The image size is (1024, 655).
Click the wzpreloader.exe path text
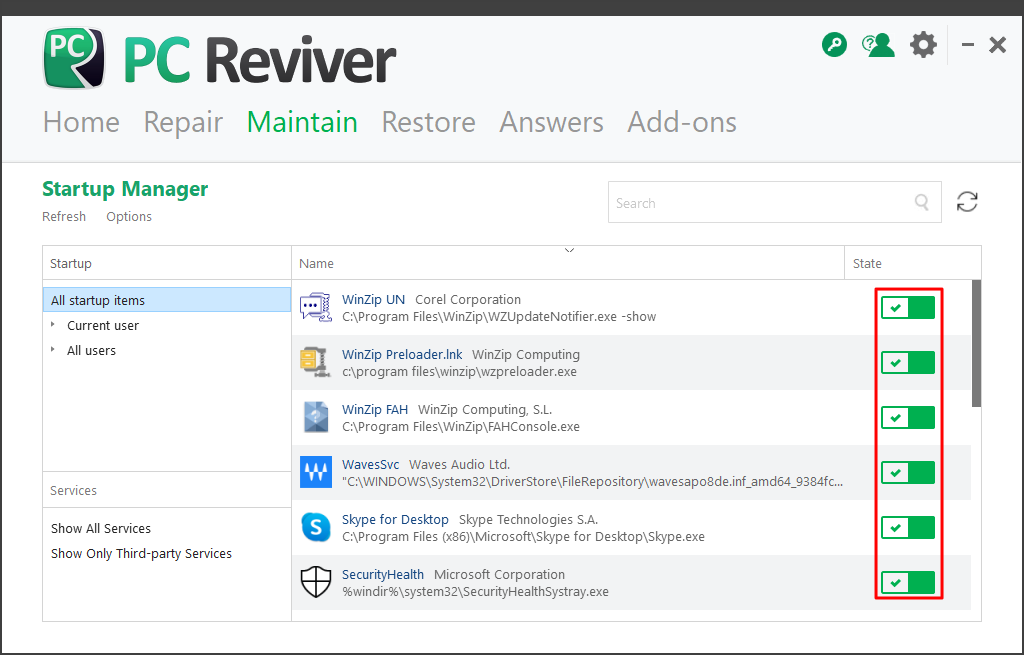click(x=460, y=371)
